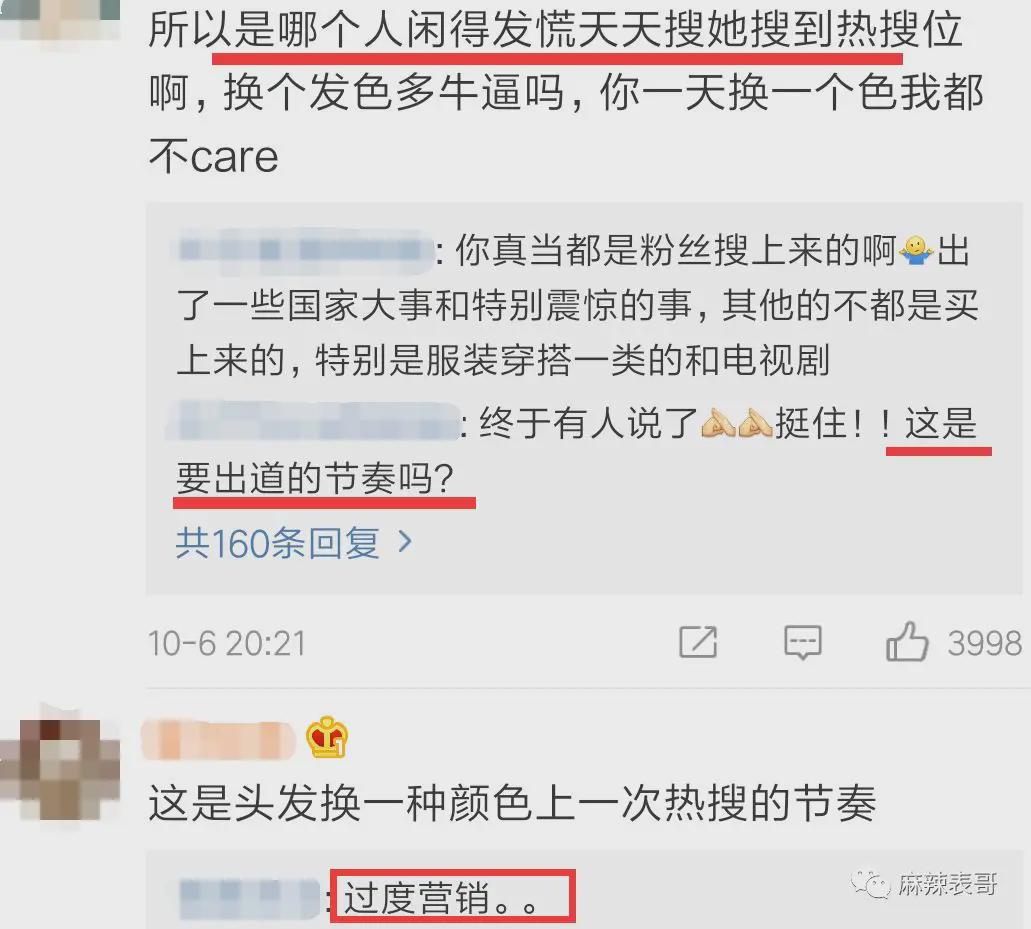Tap the comment 这是头发换一种颜色上一次热搜的节奏
Screen dimensions: 1031x929
pos(512,803)
